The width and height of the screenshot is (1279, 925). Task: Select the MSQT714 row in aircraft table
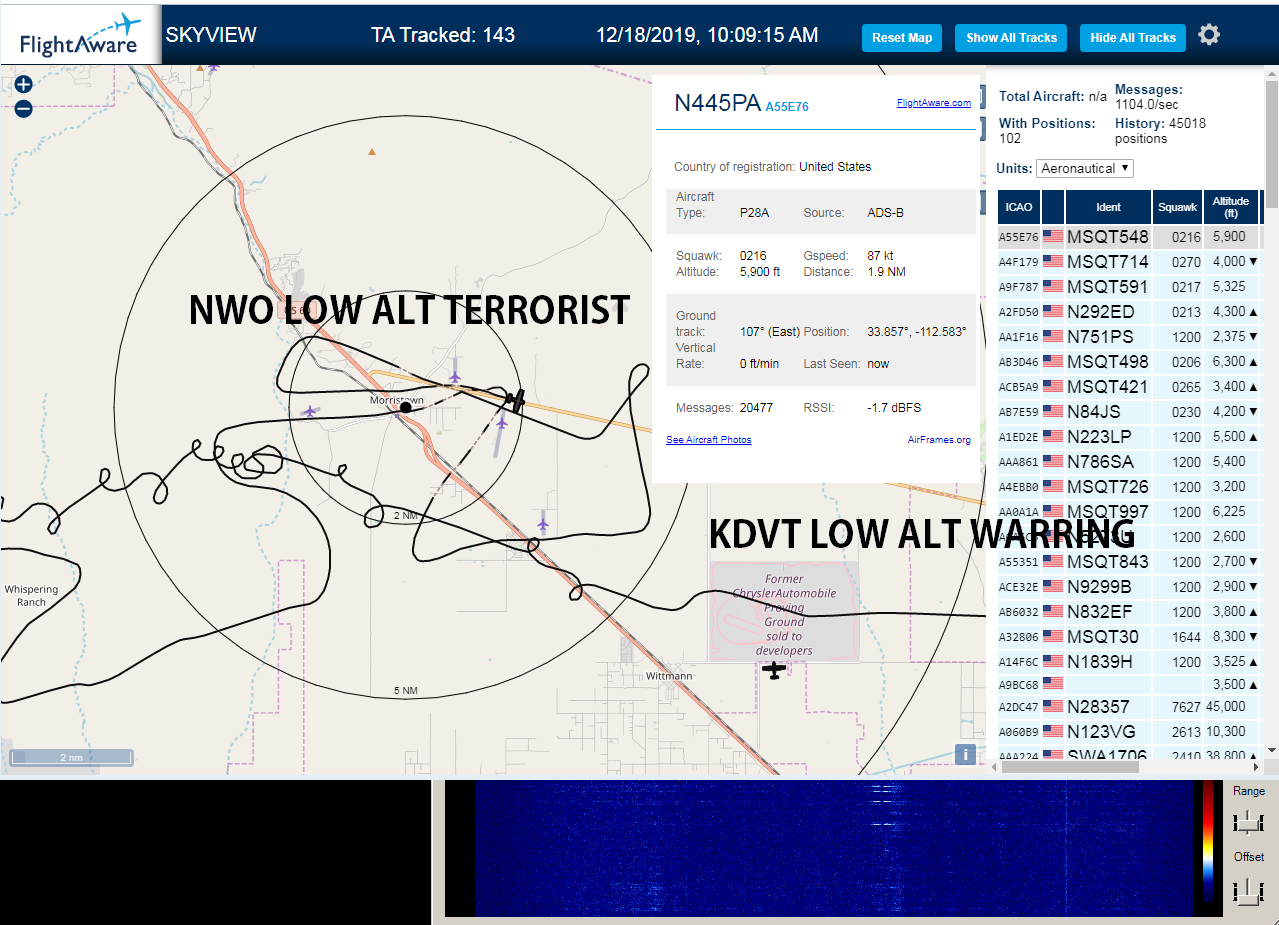tap(1129, 262)
